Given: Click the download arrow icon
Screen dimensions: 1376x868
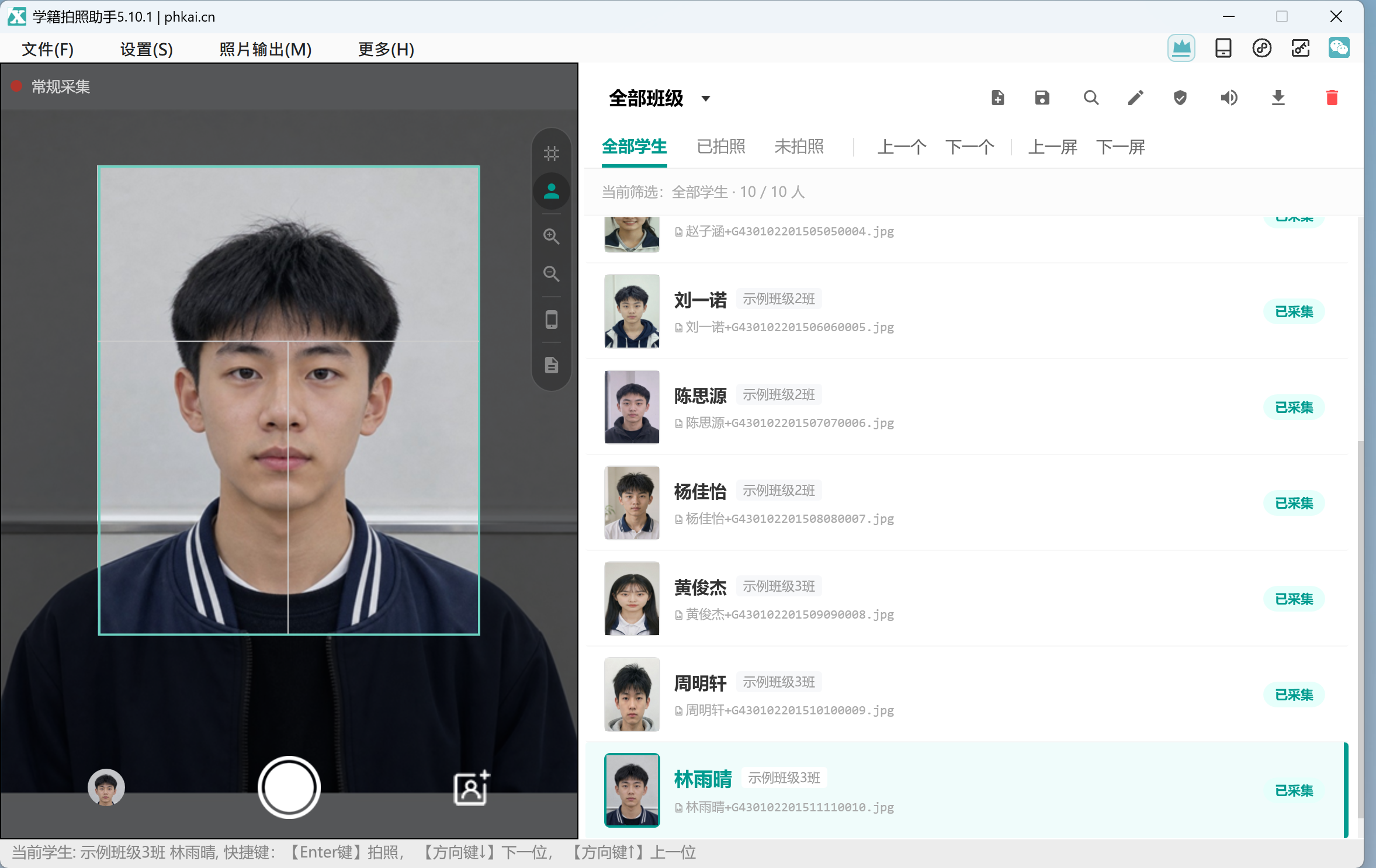Looking at the screenshot, I should point(1278,98).
